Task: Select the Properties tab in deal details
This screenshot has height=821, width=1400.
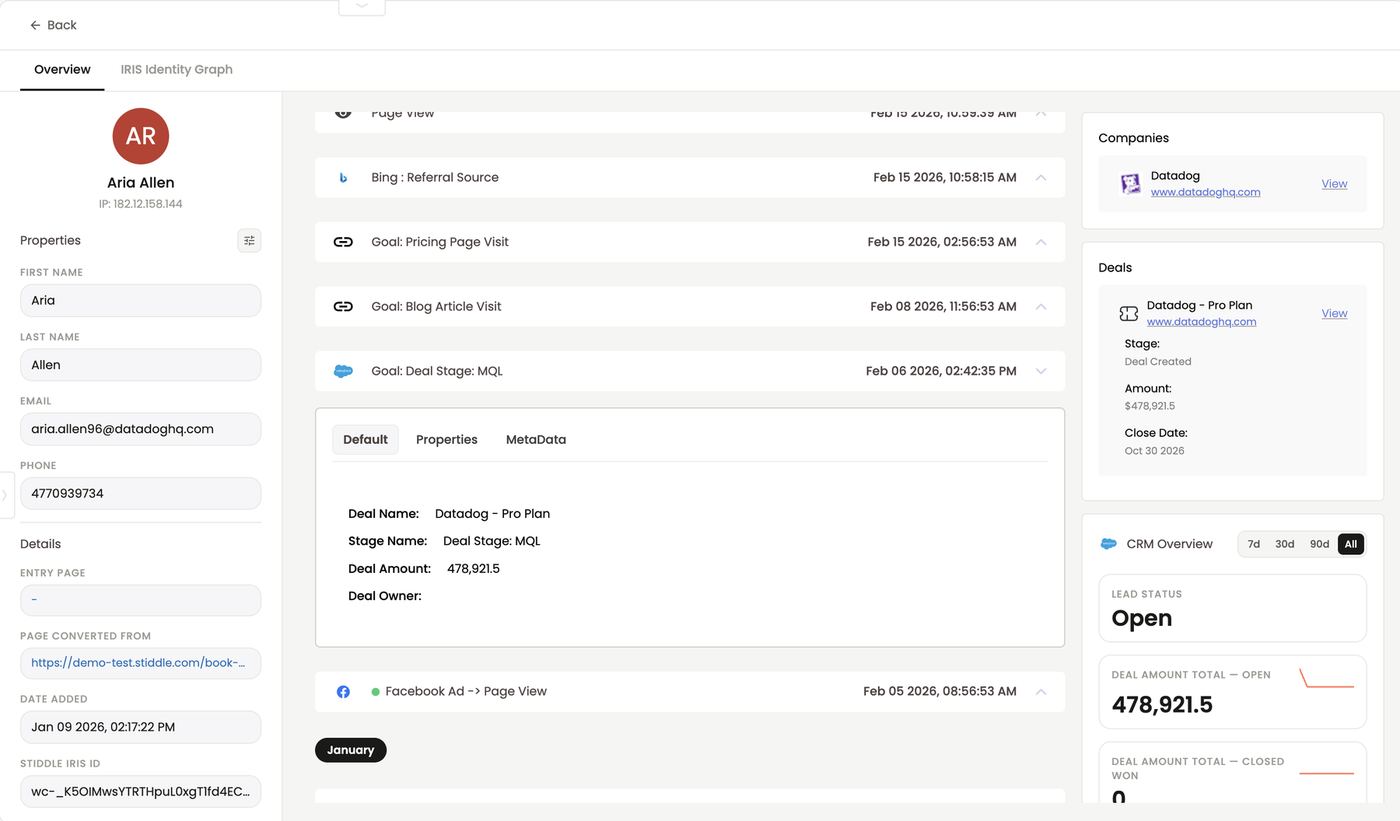Action: pyautogui.click(x=447, y=440)
